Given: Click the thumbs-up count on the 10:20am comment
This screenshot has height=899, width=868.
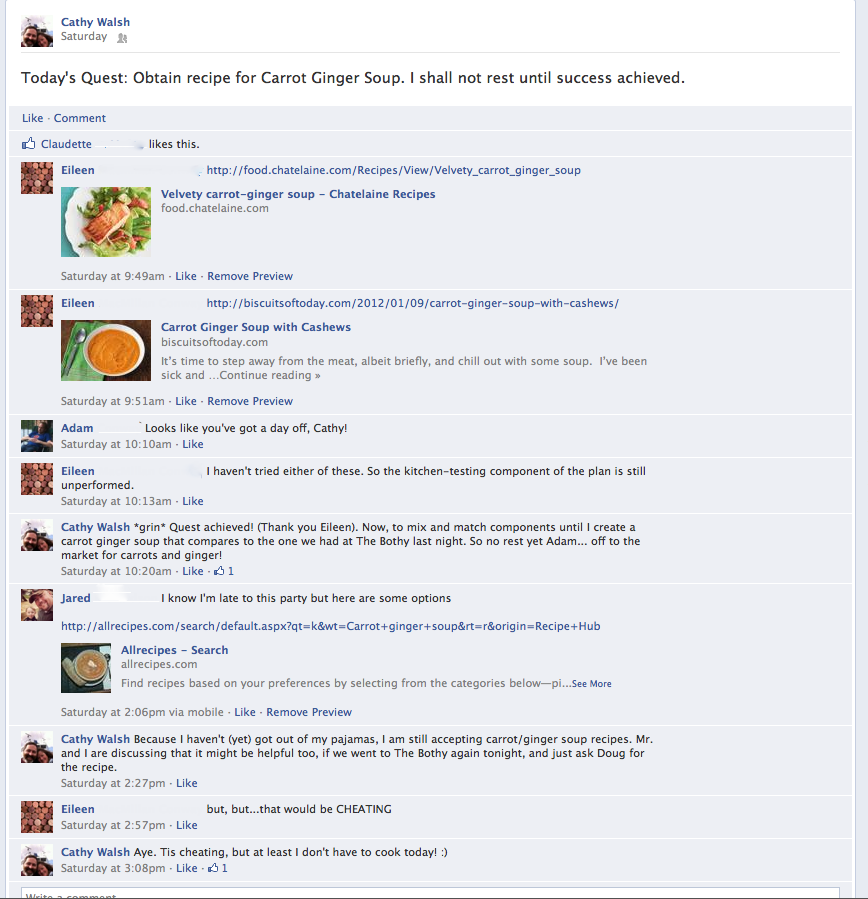Looking at the screenshot, I should coord(224,571).
